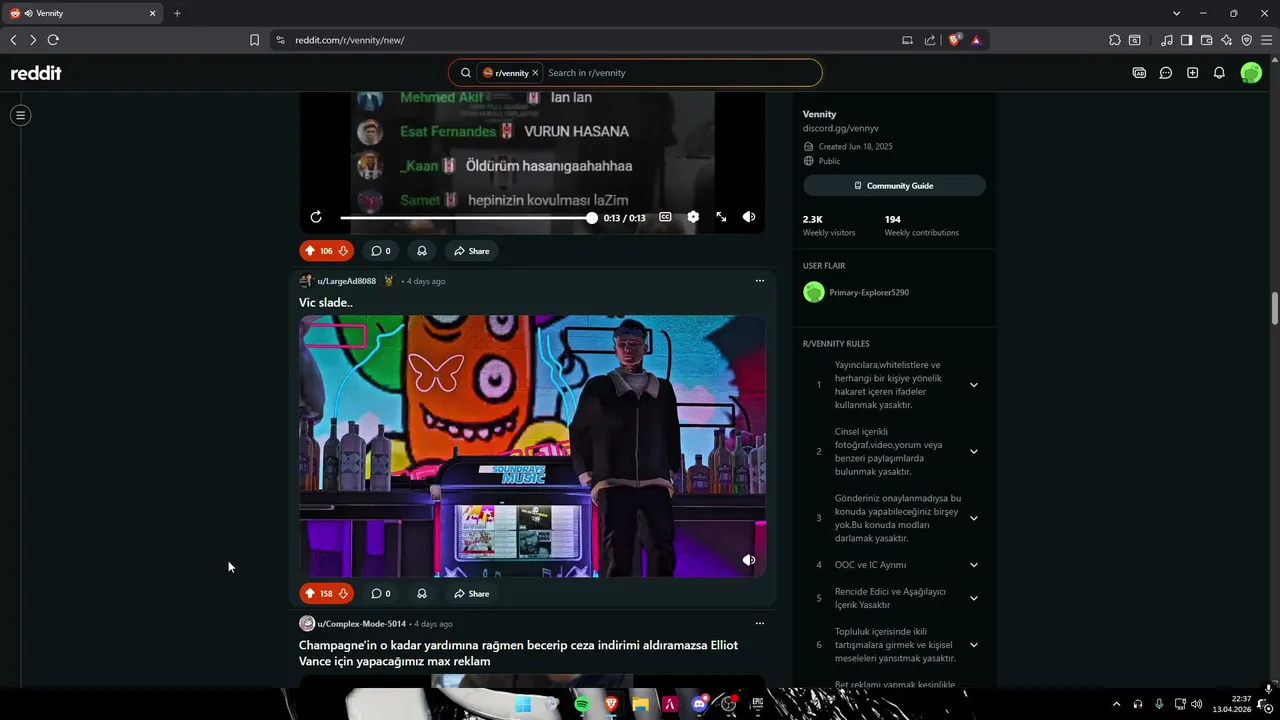1280x720 pixels.
Task: Give award to the Vic slade post
Action: pyautogui.click(x=422, y=594)
